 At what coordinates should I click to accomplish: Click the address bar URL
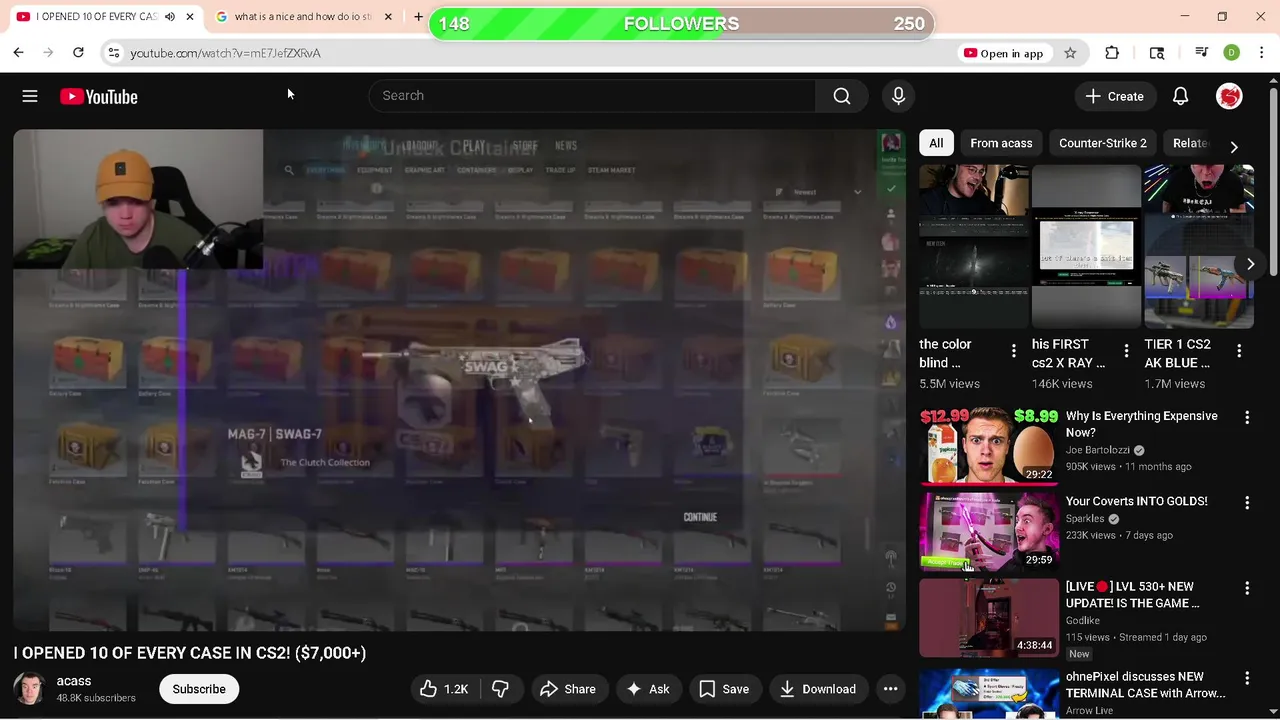[225, 53]
